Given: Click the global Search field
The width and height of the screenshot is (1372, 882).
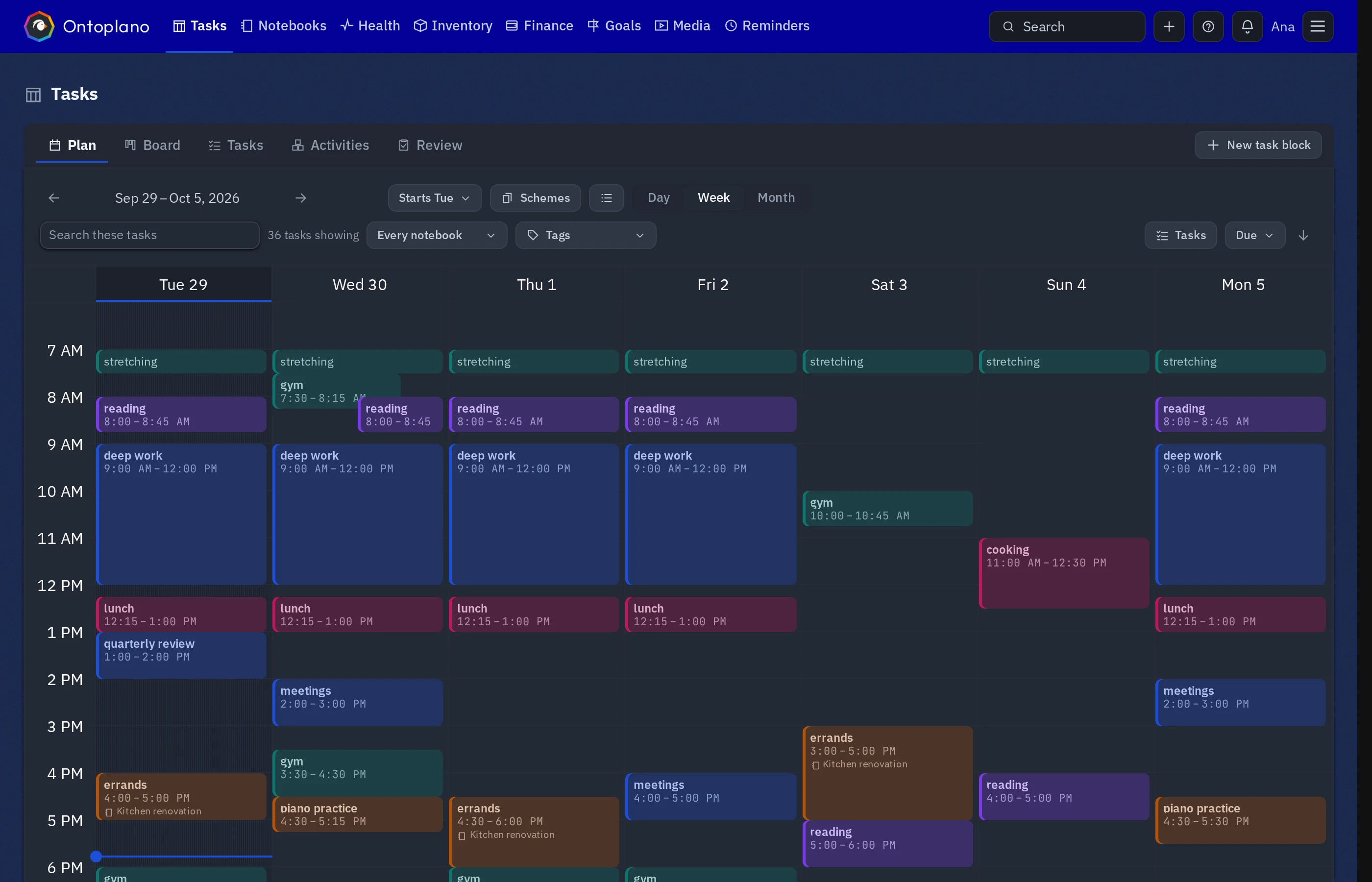Looking at the screenshot, I should coord(1067,26).
